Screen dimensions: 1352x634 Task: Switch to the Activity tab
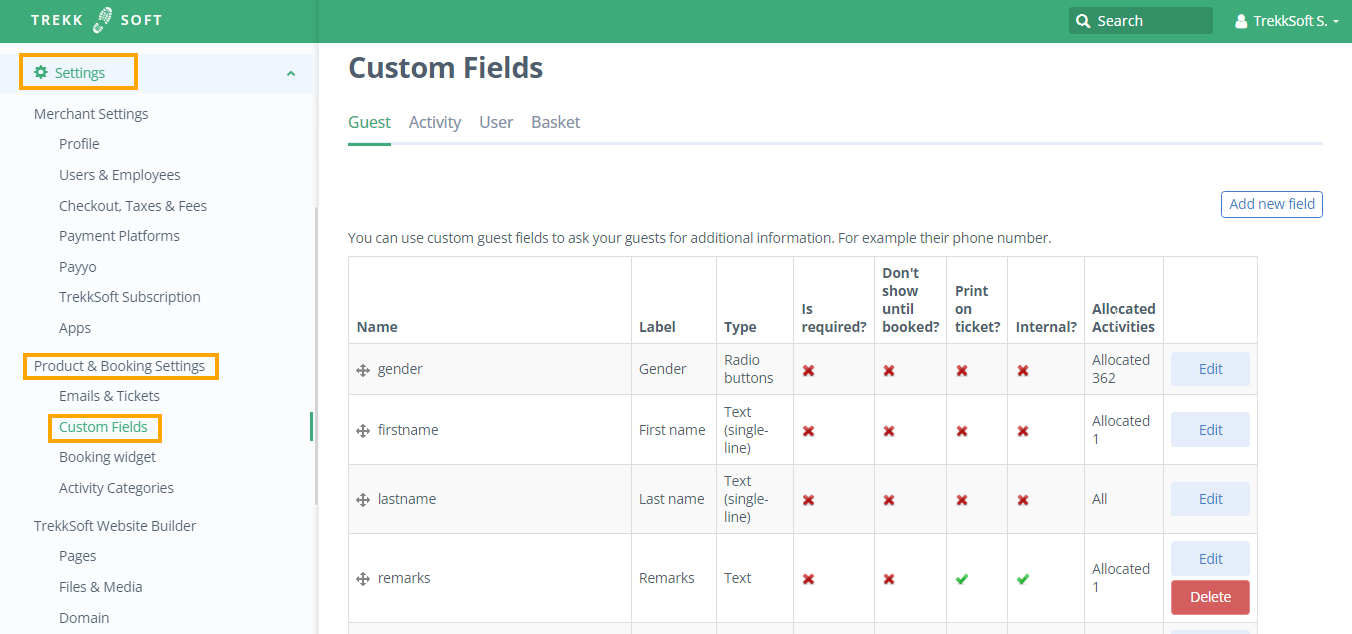click(x=435, y=122)
